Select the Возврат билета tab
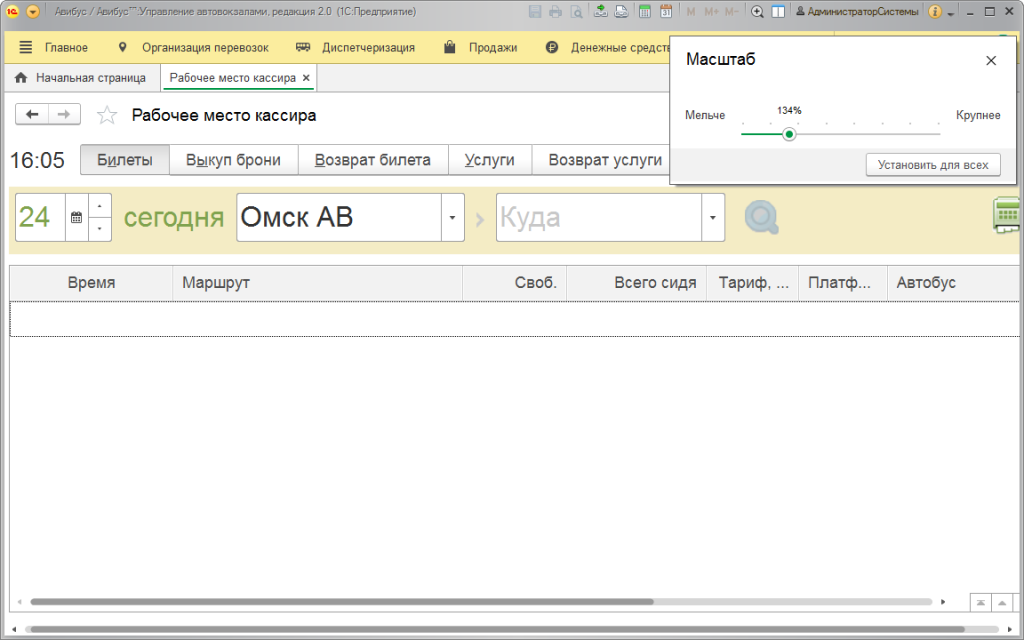1024x640 pixels. (x=372, y=160)
